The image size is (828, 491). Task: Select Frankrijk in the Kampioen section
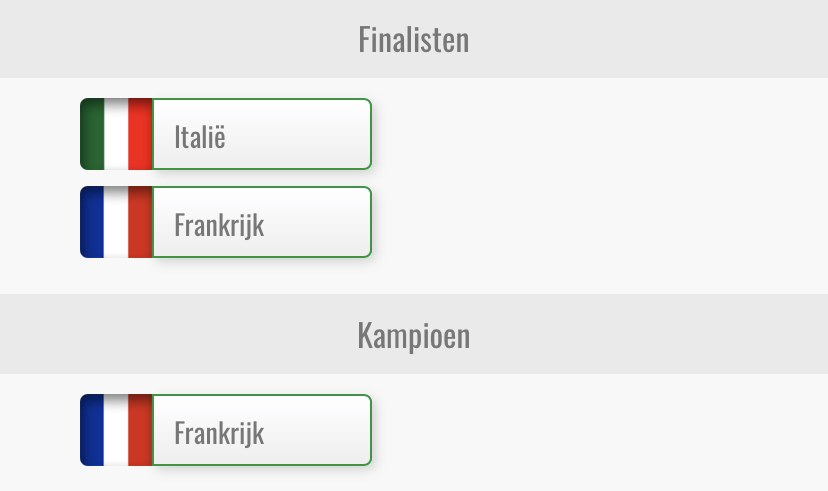[226, 430]
